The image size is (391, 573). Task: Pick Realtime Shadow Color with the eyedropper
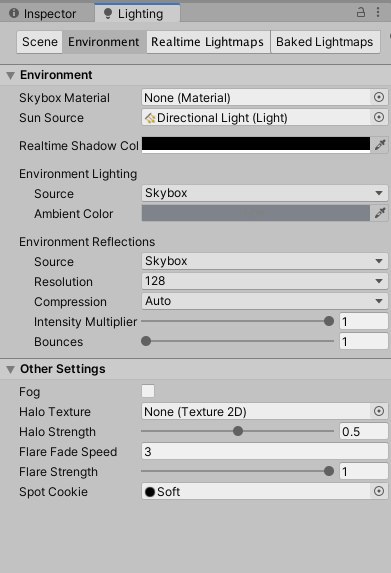click(x=380, y=145)
